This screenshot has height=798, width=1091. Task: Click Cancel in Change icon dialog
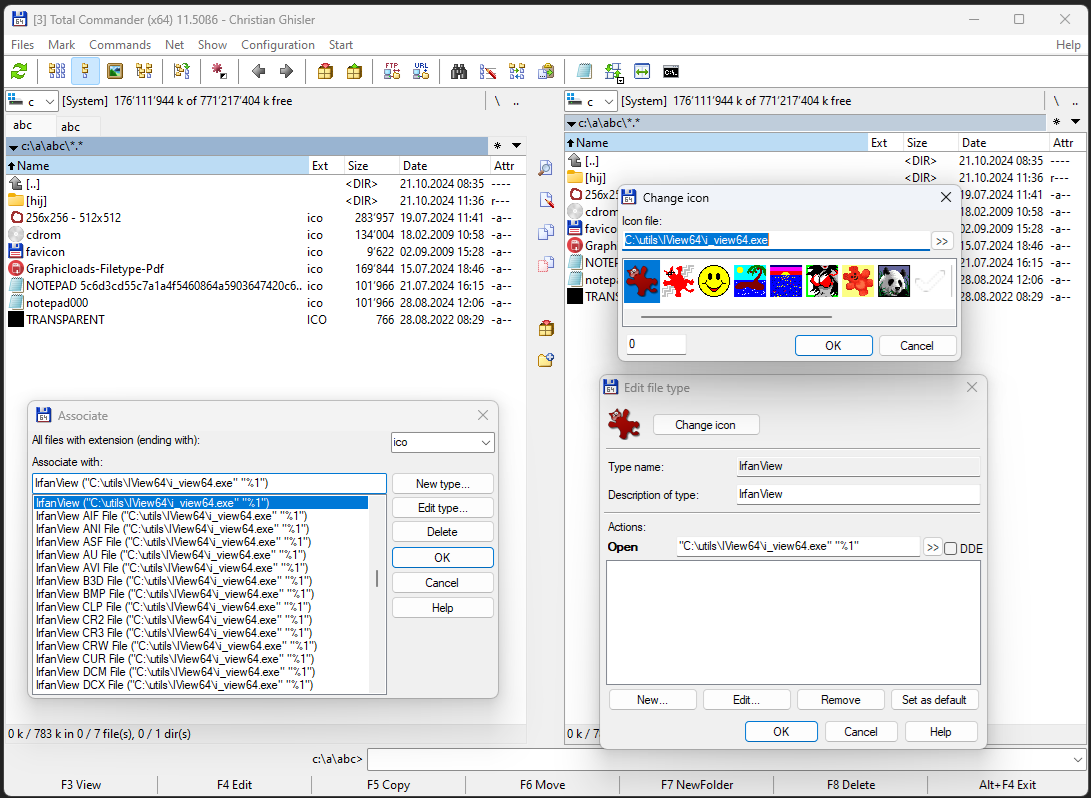click(916, 346)
